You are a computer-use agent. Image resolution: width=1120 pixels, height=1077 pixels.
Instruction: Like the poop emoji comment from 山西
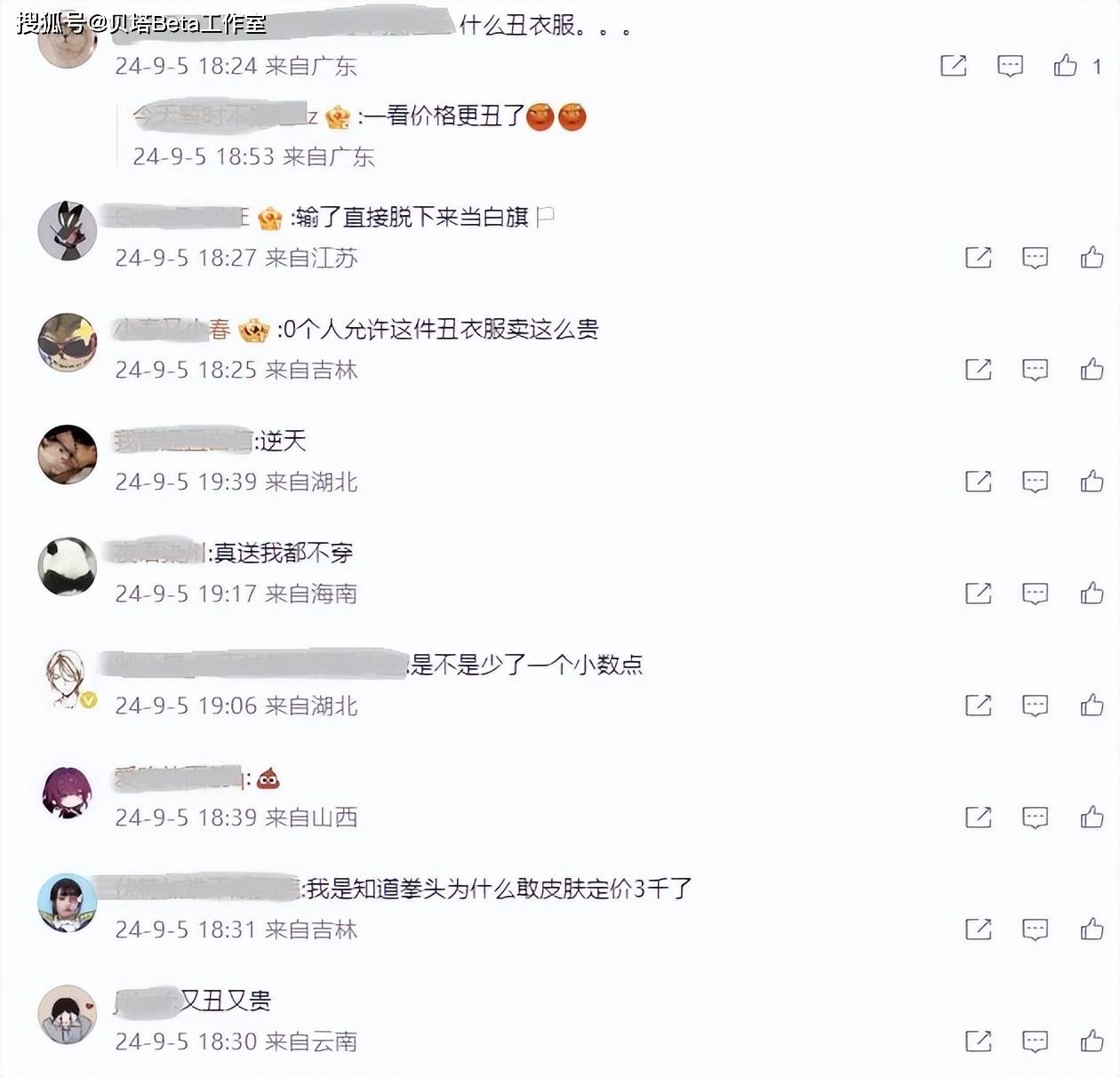click(1092, 818)
